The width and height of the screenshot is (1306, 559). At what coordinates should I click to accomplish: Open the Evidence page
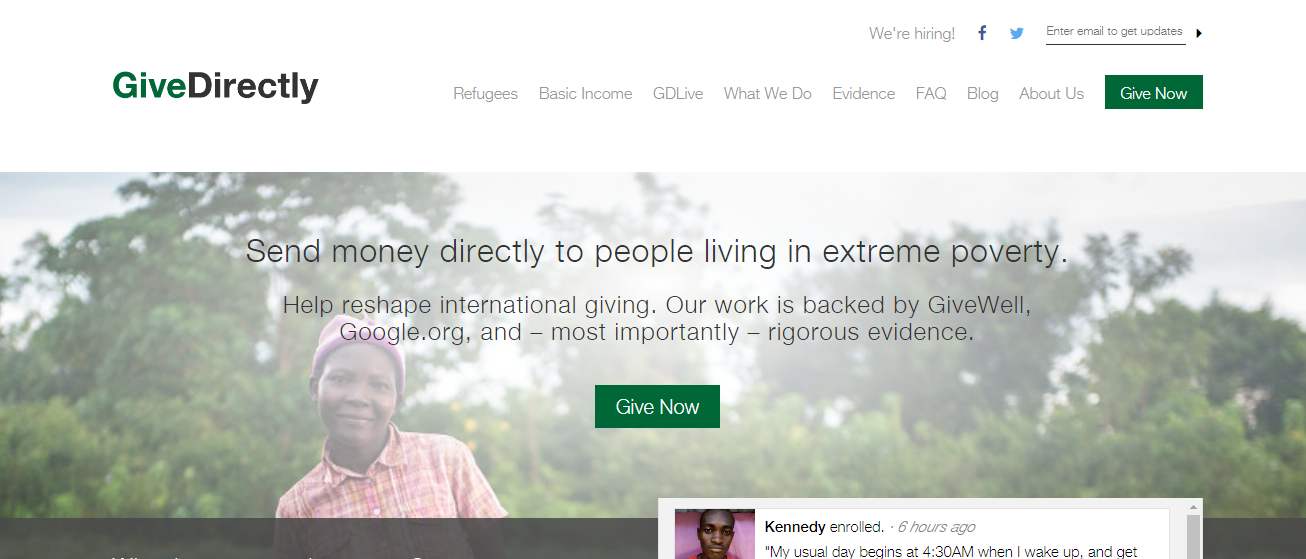point(864,93)
